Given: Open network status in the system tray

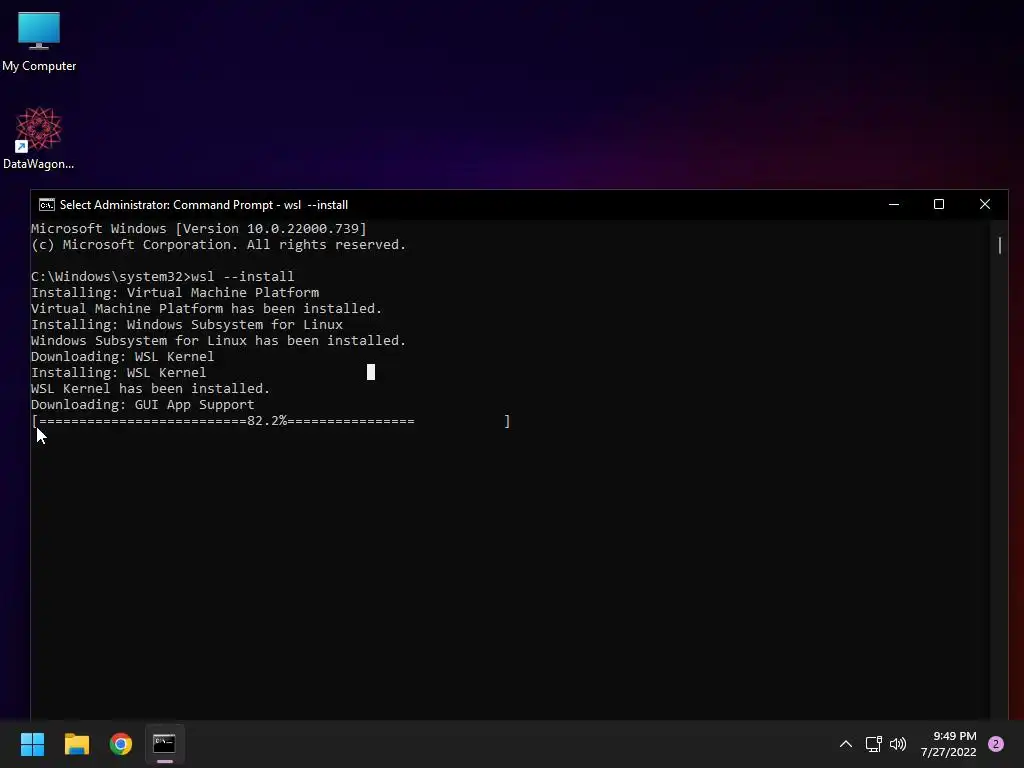Looking at the screenshot, I should point(873,744).
